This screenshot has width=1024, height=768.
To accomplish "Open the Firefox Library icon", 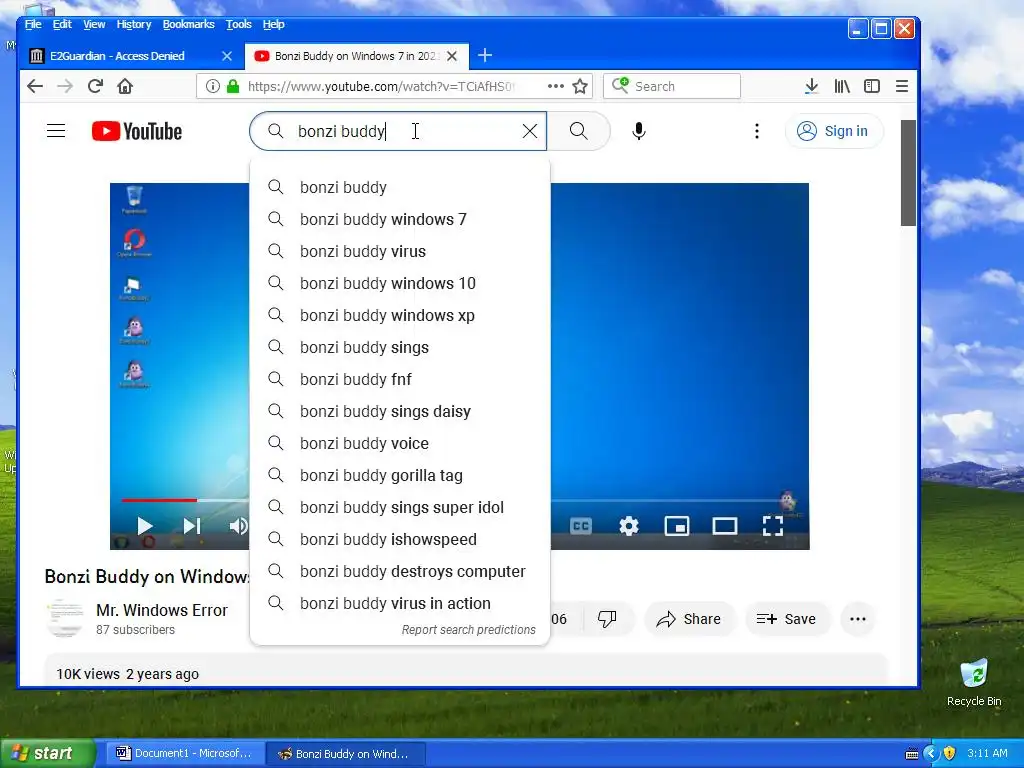I will click(x=842, y=86).
